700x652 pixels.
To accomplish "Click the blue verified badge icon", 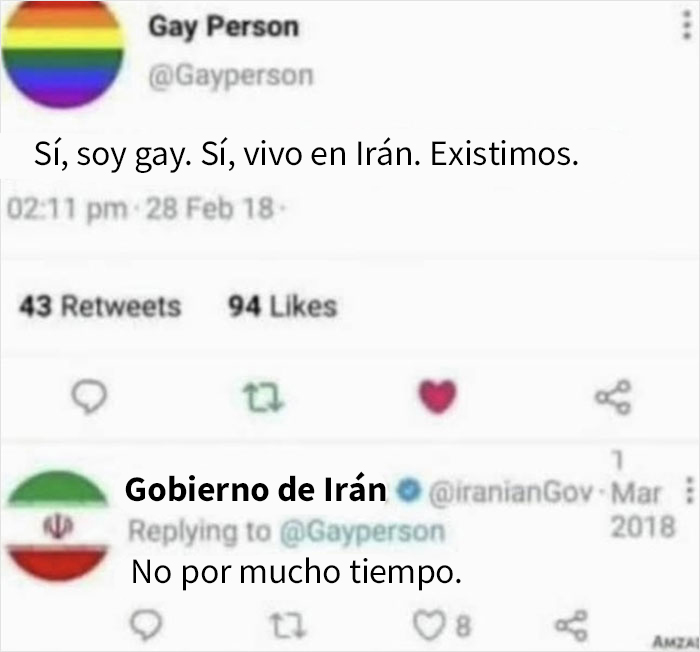I will click(x=409, y=489).
